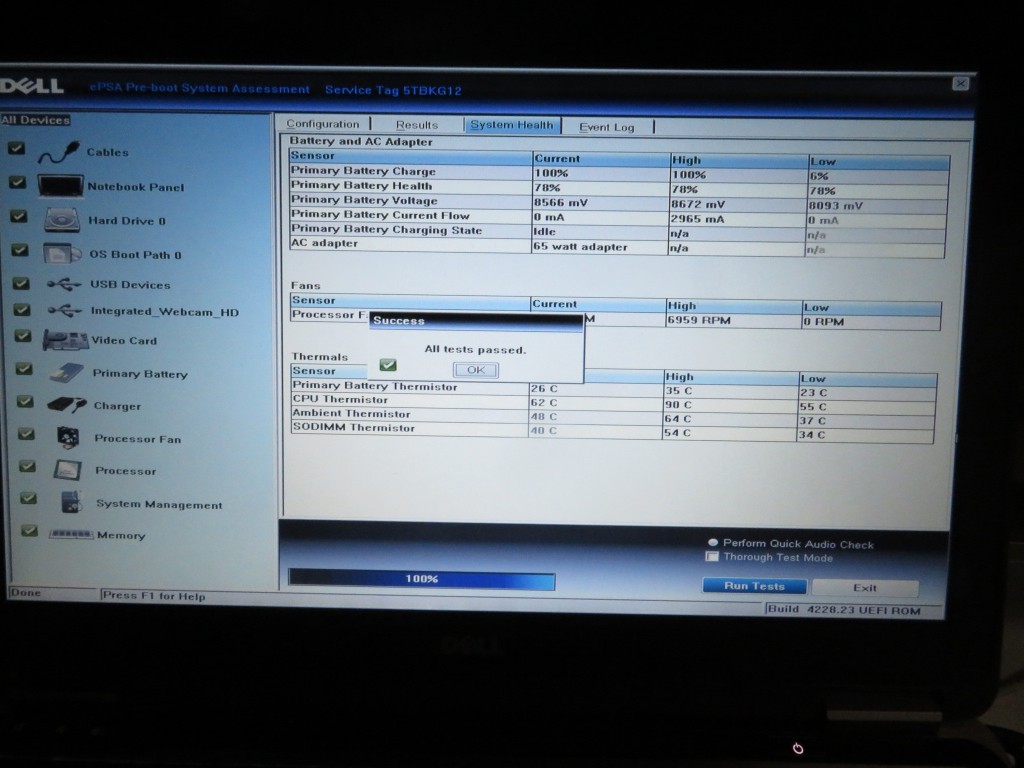Click Primary Battery Charge sensor row
Image resolution: width=1024 pixels, height=768 pixels.
pyautogui.click(x=619, y=173)
